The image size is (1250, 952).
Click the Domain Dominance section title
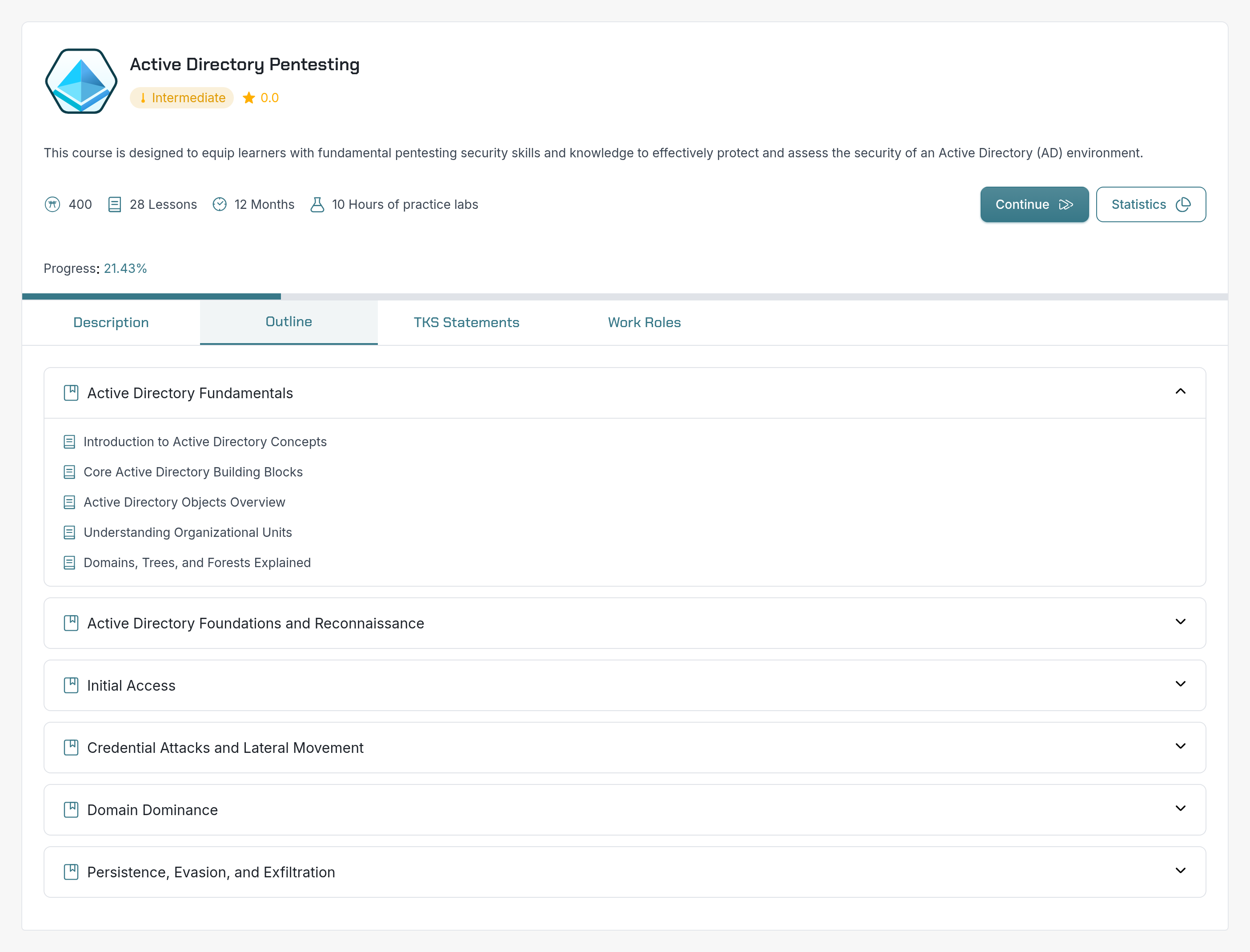coord(152,810)
